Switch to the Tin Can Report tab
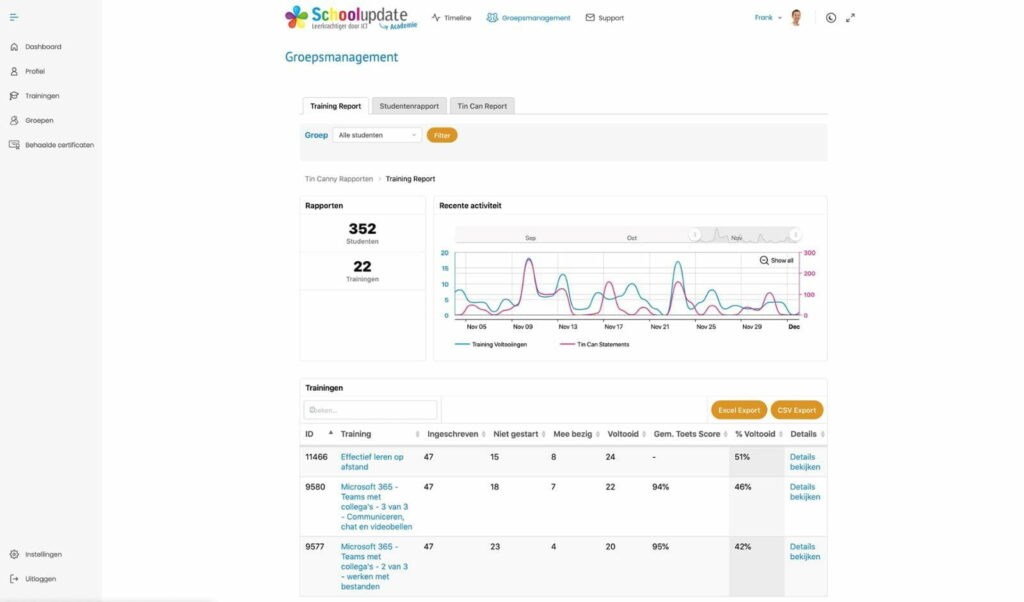The height and width of the screenshot is (602, 1024). click(x=482, y=106)
